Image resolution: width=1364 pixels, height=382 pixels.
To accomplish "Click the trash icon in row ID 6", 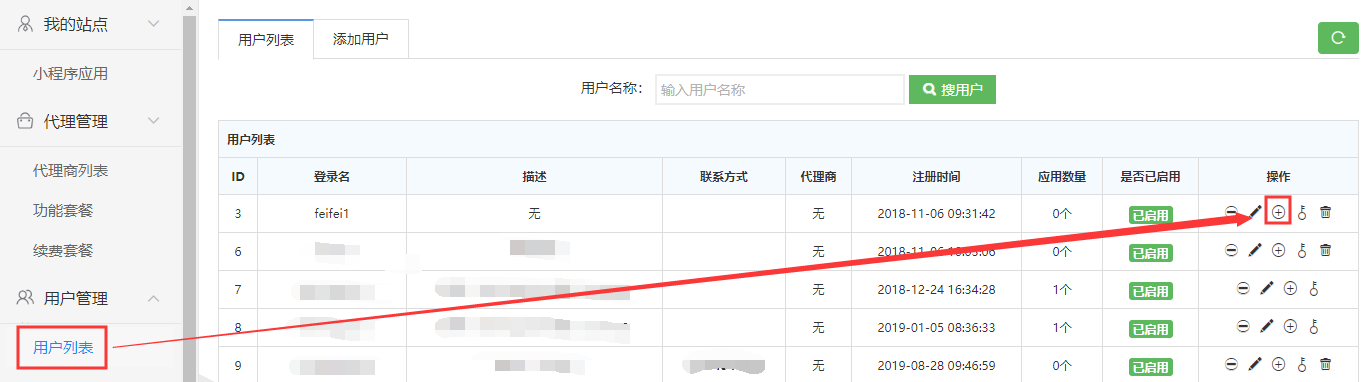I will coord(1326,250).
